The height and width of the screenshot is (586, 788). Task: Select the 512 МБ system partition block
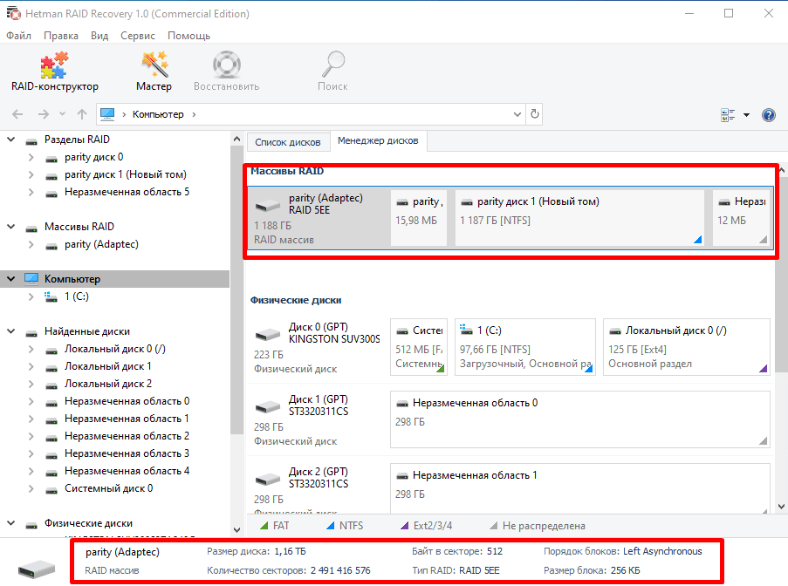coord(419,347)
